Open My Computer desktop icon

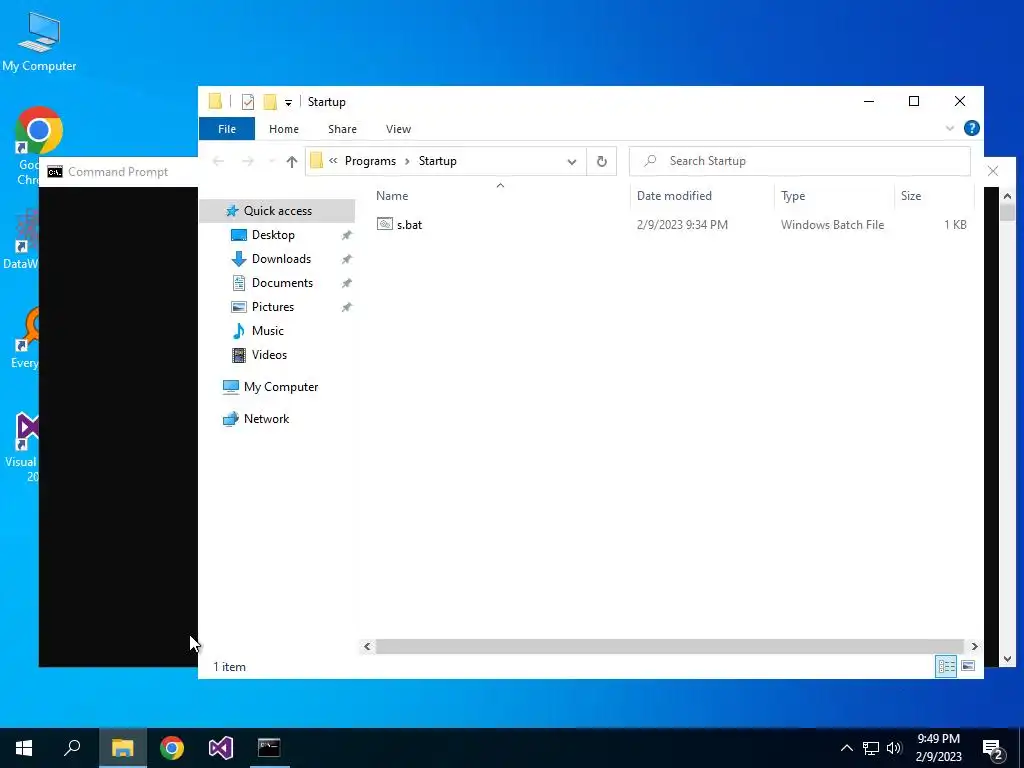(x=39, y=40)
